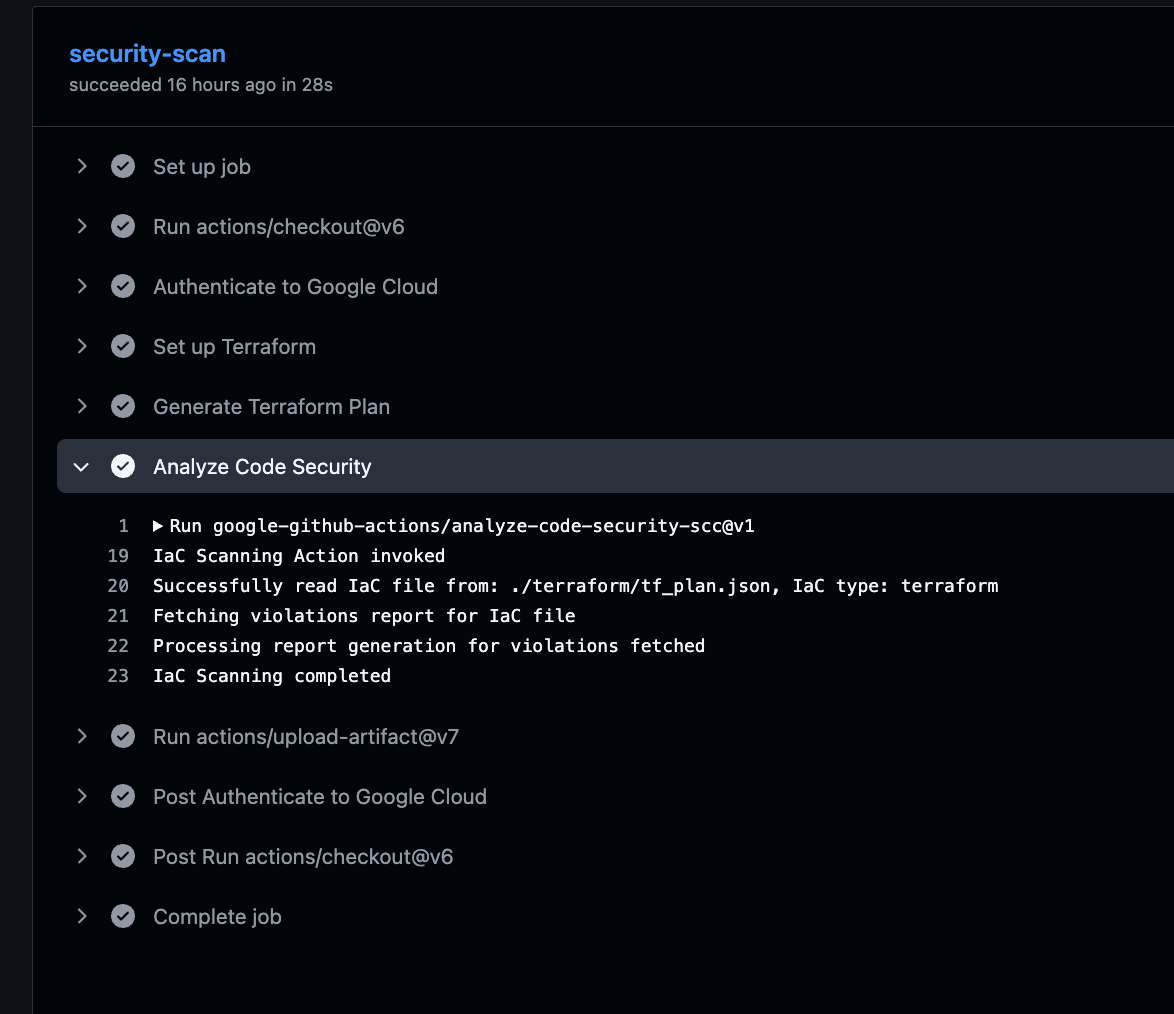Viewport: 1174px width, 1014px height.
Task: Select Post Run actions/checkout@v6 label
Action: (303, 857)
